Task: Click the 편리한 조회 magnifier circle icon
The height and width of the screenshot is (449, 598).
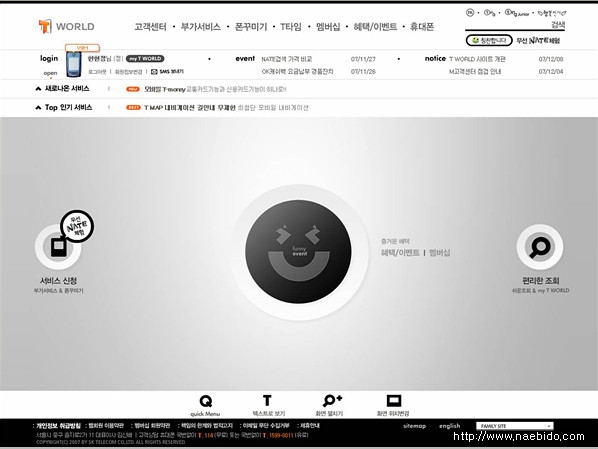Action: coord(540,247)
